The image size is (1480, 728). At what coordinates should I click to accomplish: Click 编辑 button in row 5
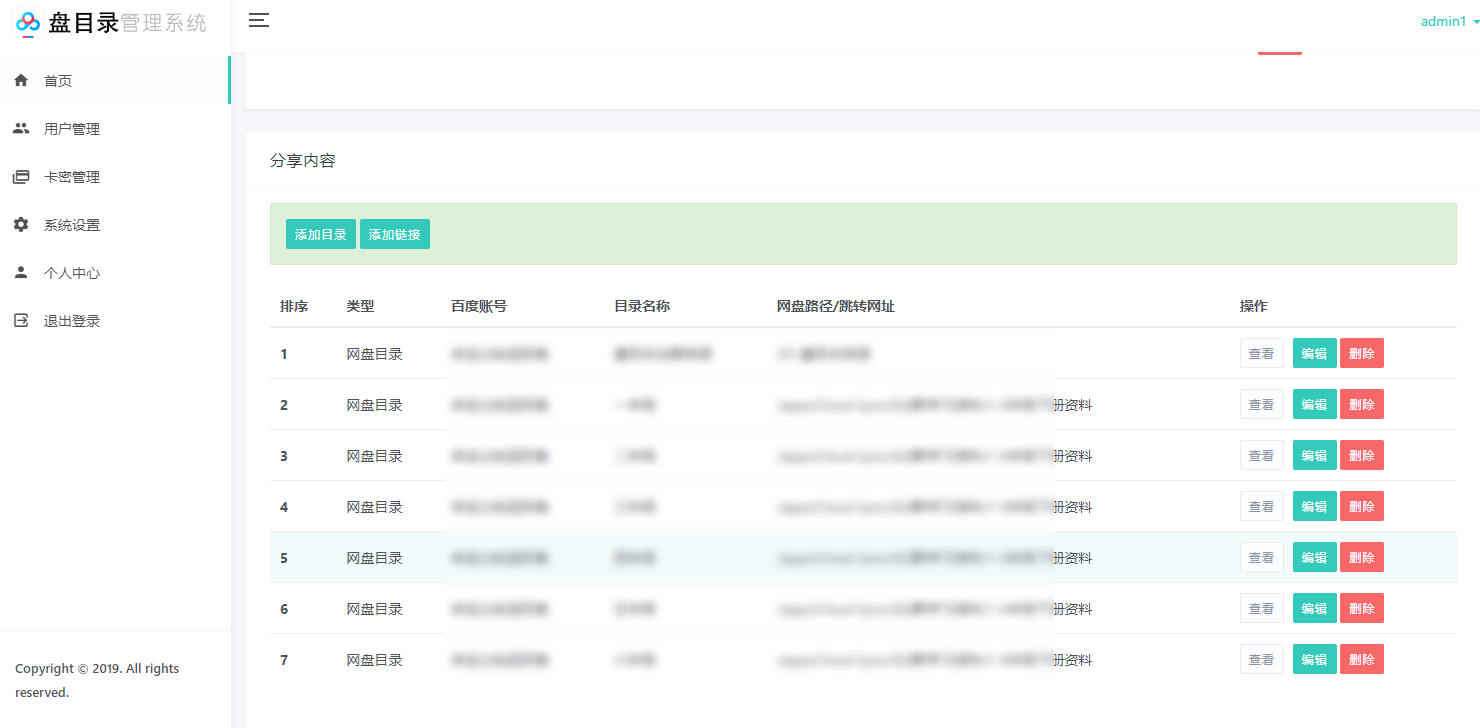pos(1314,557)
